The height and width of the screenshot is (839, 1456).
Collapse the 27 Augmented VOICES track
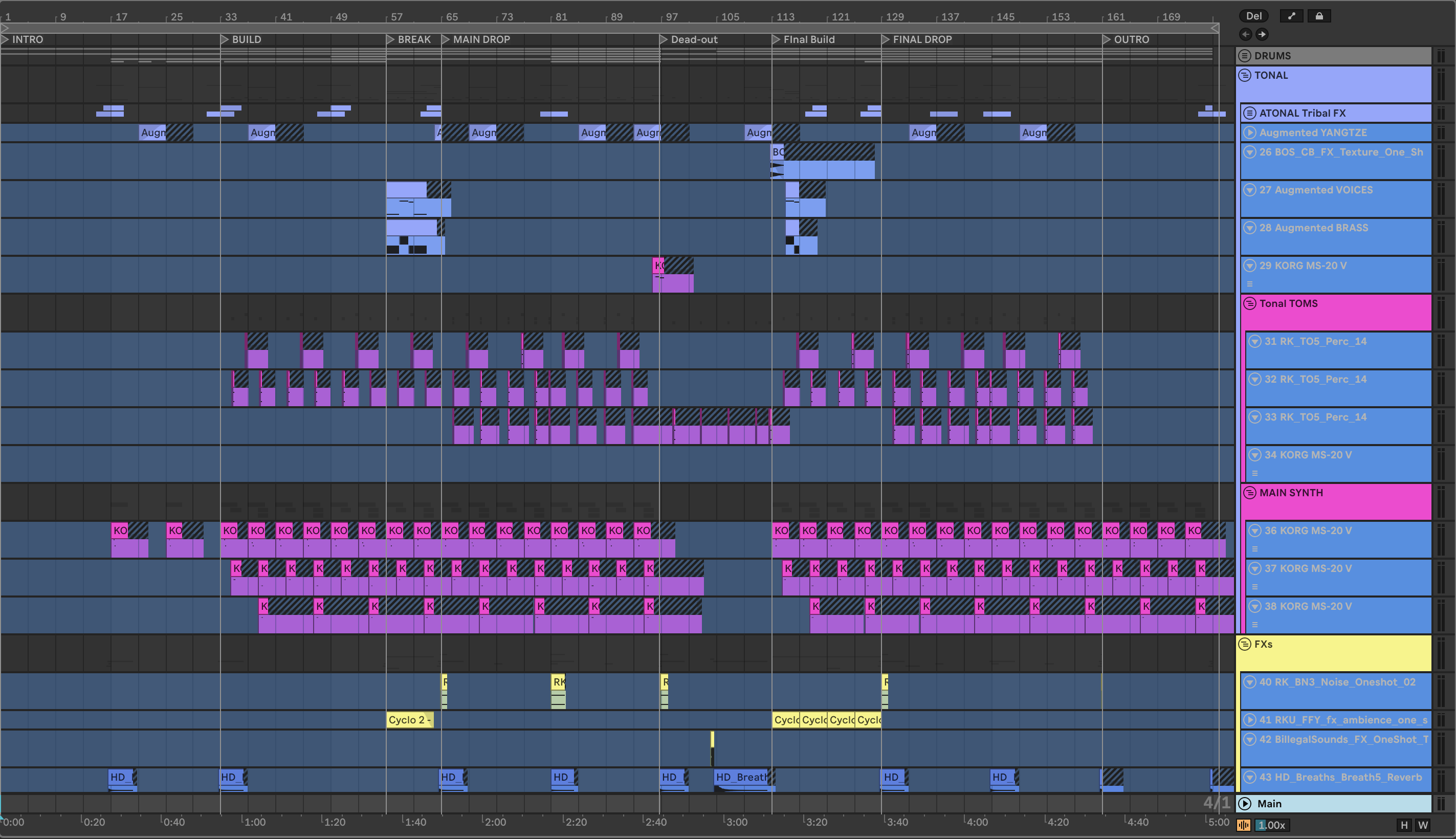1250,190
